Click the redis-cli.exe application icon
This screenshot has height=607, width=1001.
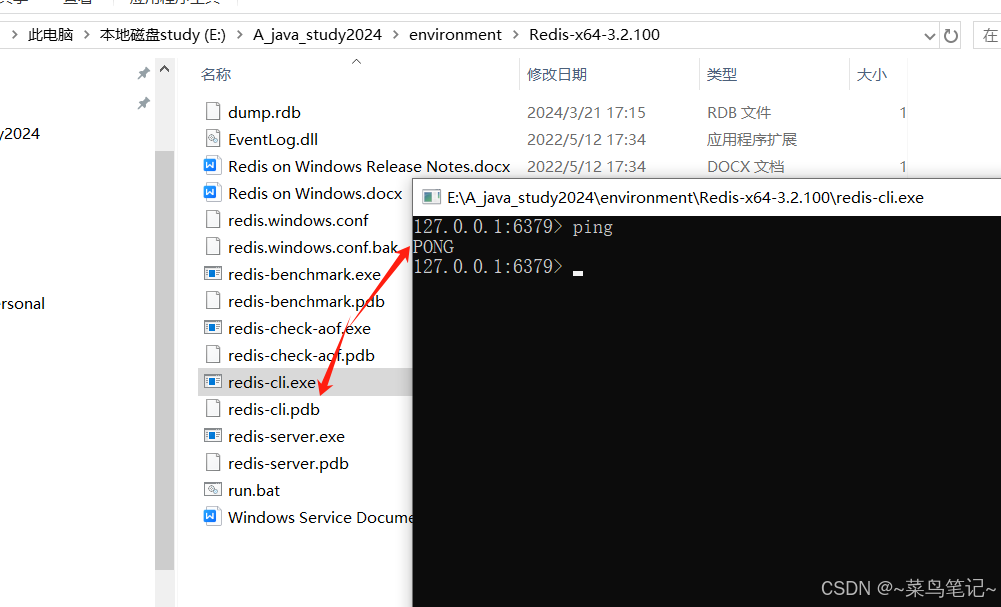pos(213,382)
